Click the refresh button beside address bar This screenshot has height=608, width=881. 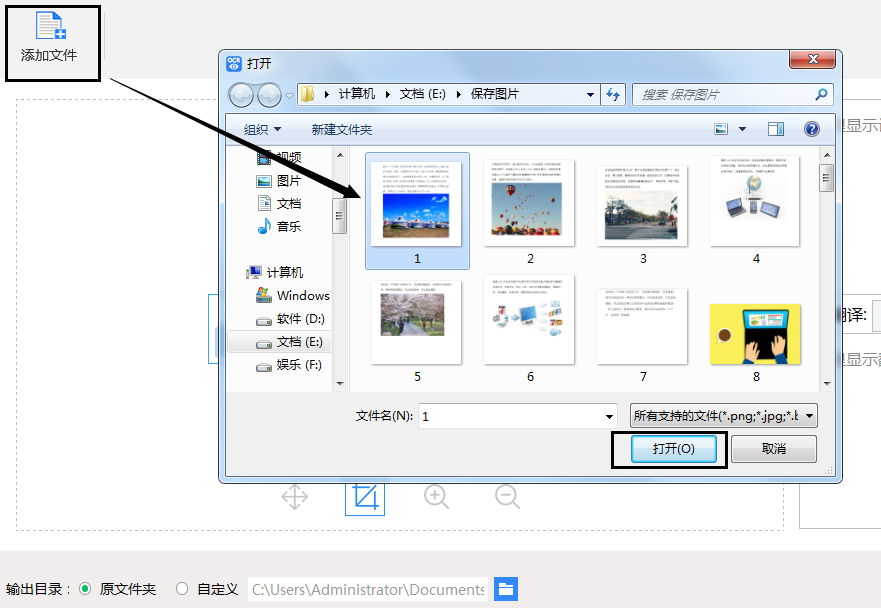613,94
